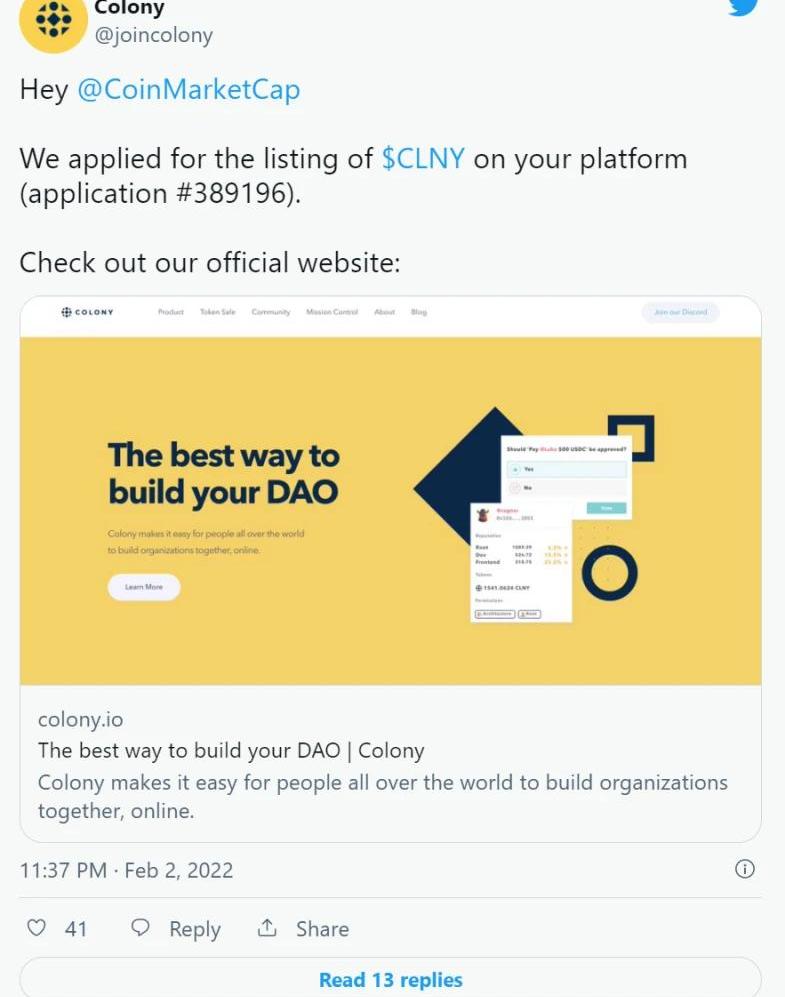Click the Twitter bird logo
785x997 pixels.
coord(742,6)
